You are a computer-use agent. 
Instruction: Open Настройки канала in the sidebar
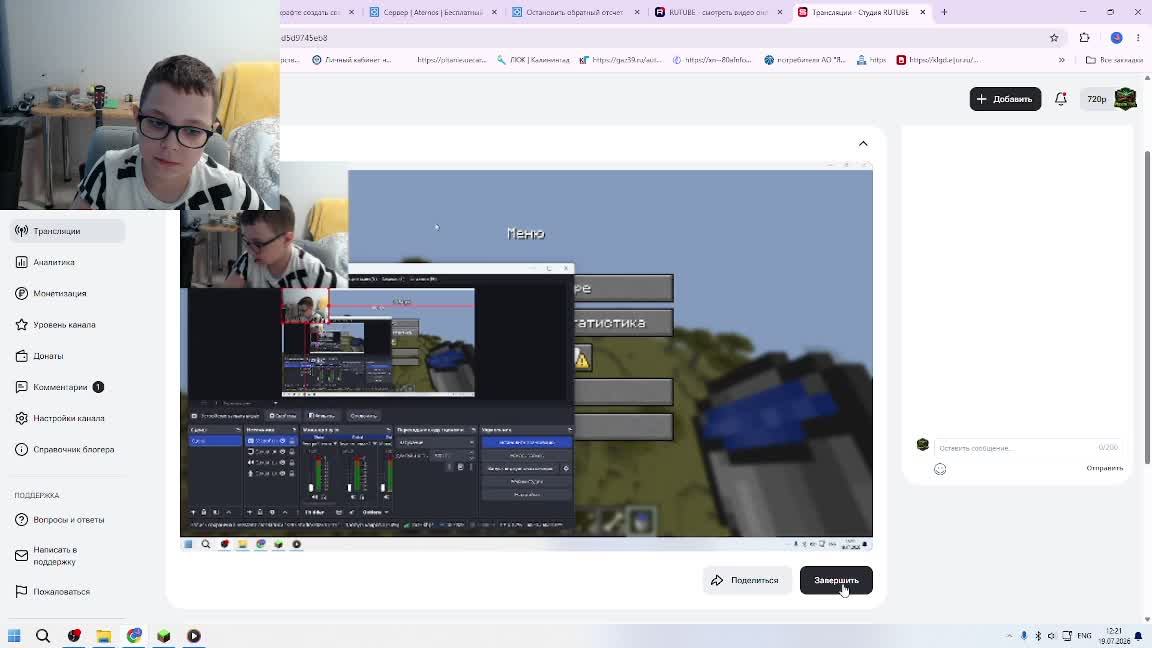point(68,418)
